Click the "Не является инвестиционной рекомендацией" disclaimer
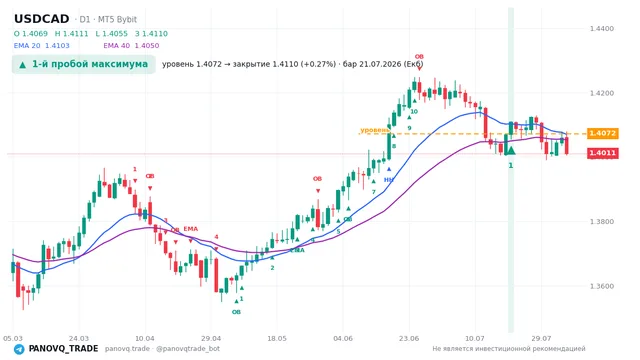Screen dimensions: 640x360 509,349
